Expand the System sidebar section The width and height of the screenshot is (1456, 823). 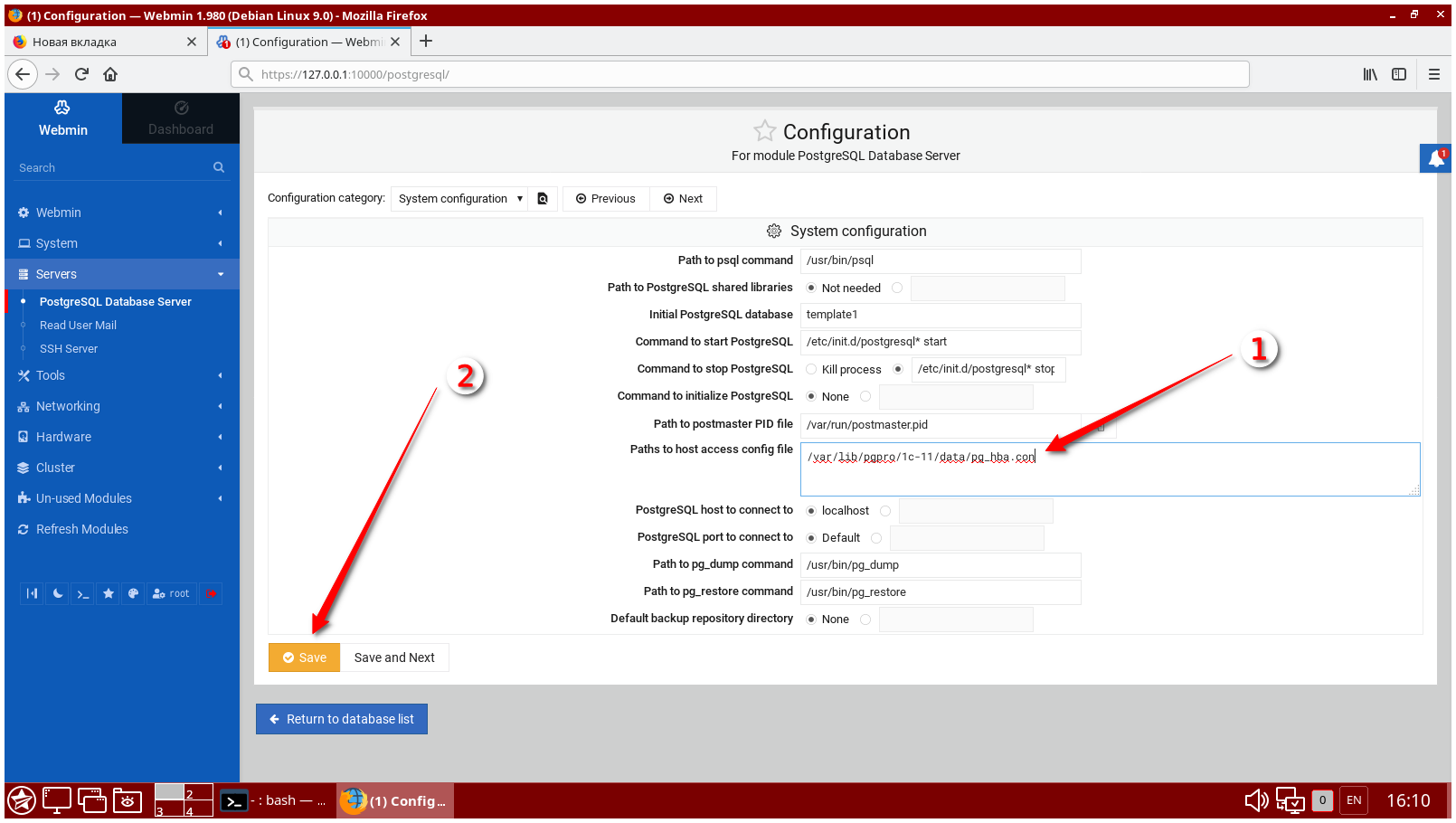[122, 243]
